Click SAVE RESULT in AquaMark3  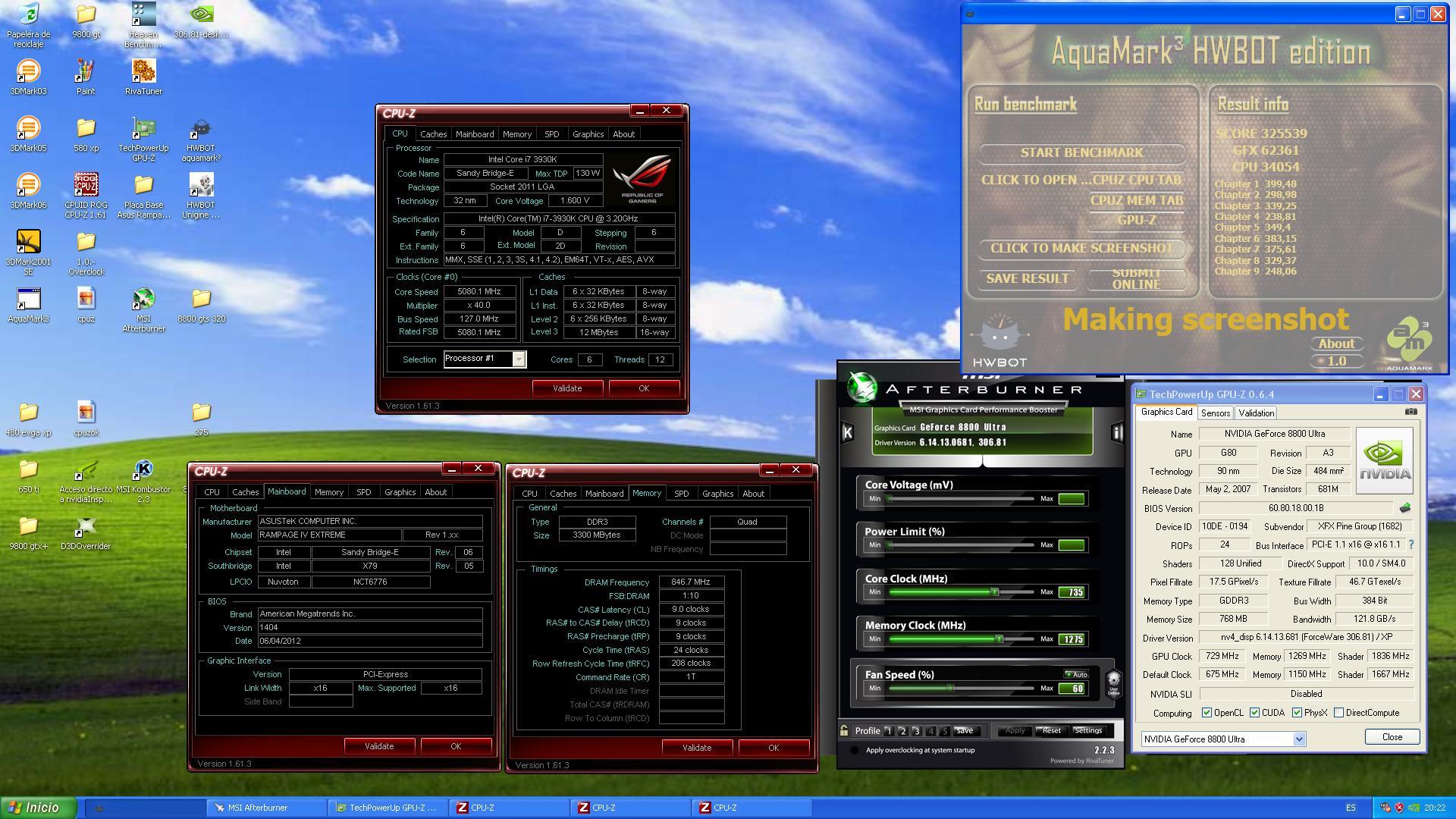pos(1027,278)
